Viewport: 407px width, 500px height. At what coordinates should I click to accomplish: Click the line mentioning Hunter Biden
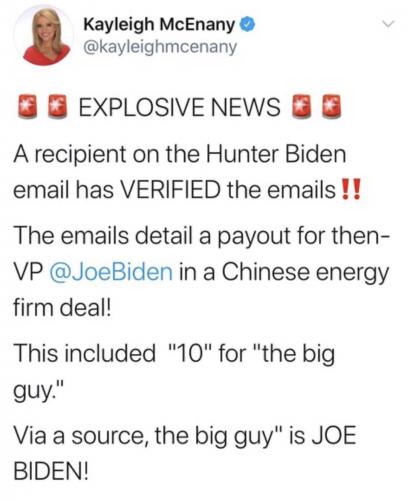tap(180, 154)
